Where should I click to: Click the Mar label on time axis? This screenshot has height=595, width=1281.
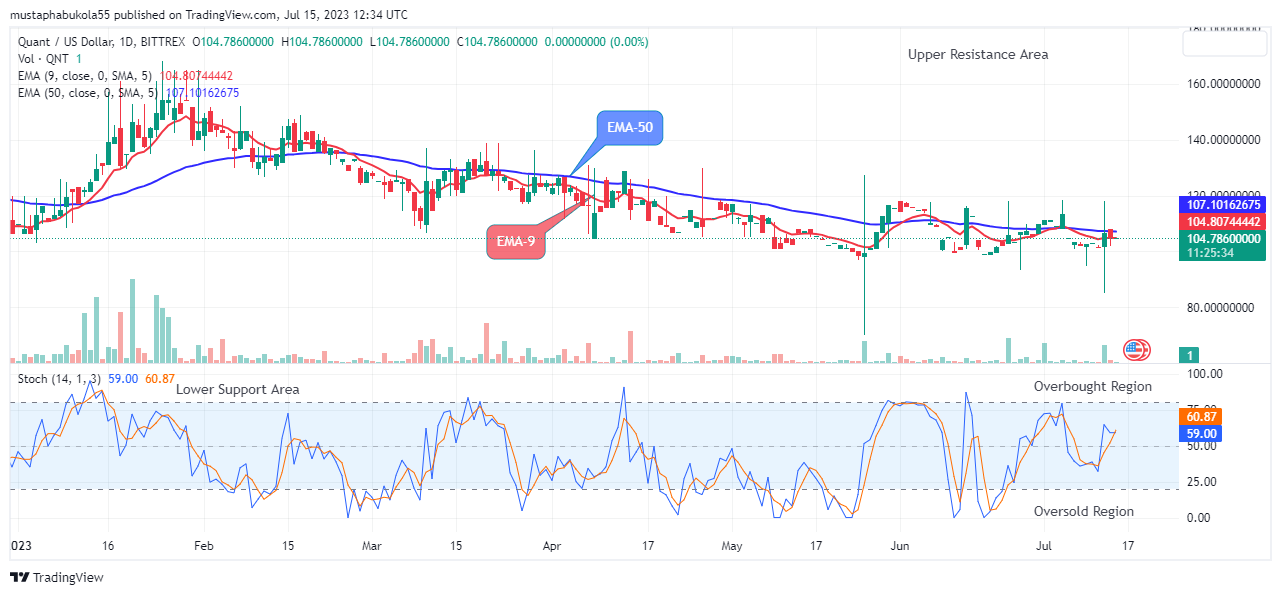click(x=372, y=547)
